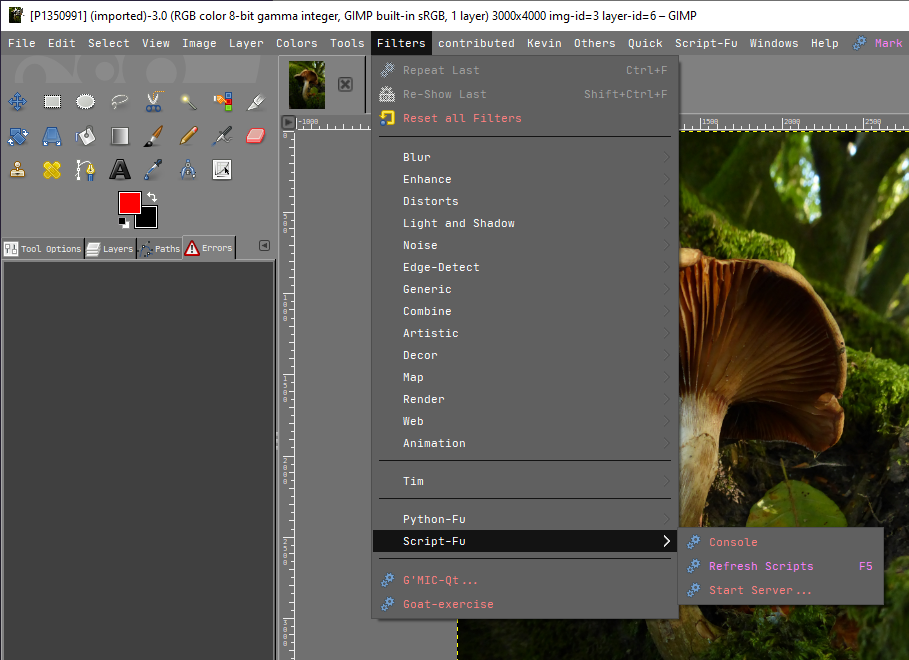The image size is (909, 660).
Task: Expand the Edge-Detect submenu
Action: pos(525,267)
